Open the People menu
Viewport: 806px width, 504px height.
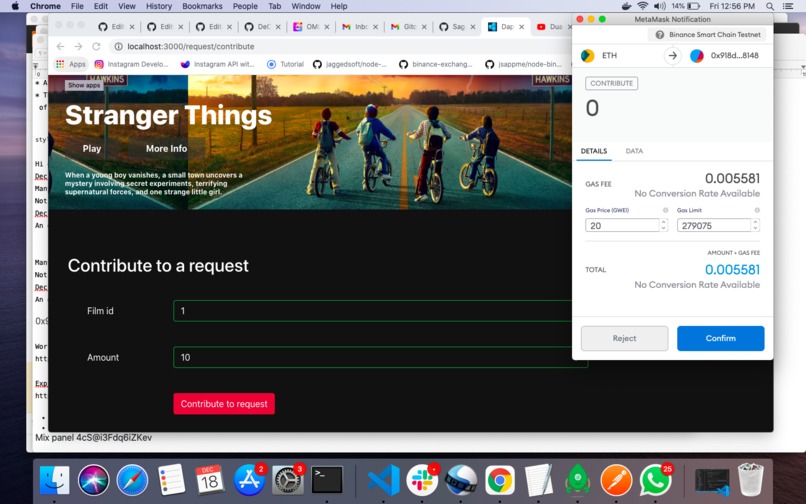(245, 6)
